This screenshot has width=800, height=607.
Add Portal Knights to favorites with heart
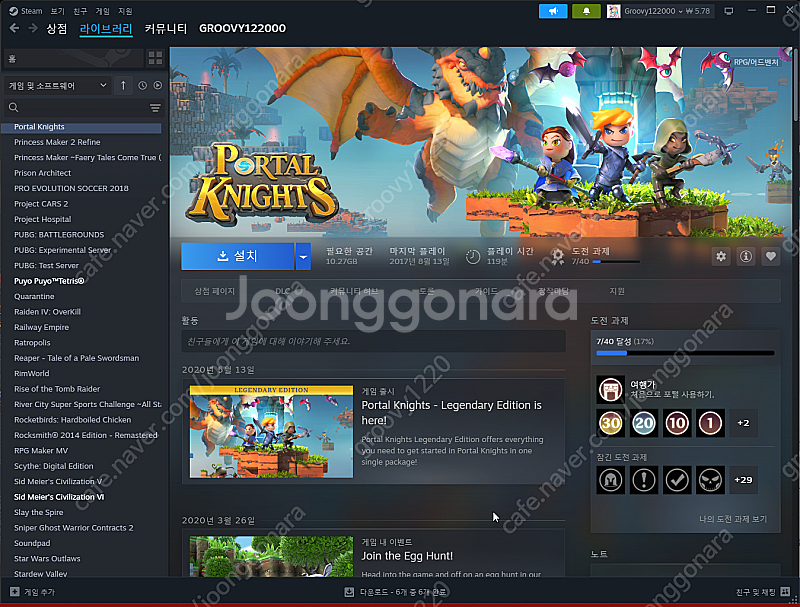[x=770, y=257]
